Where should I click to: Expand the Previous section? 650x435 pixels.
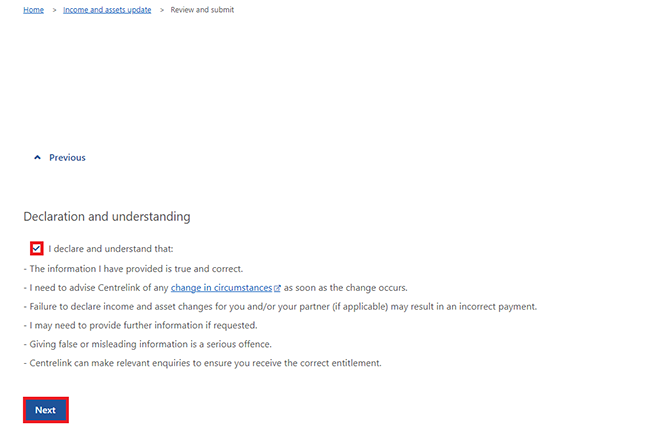67,158
